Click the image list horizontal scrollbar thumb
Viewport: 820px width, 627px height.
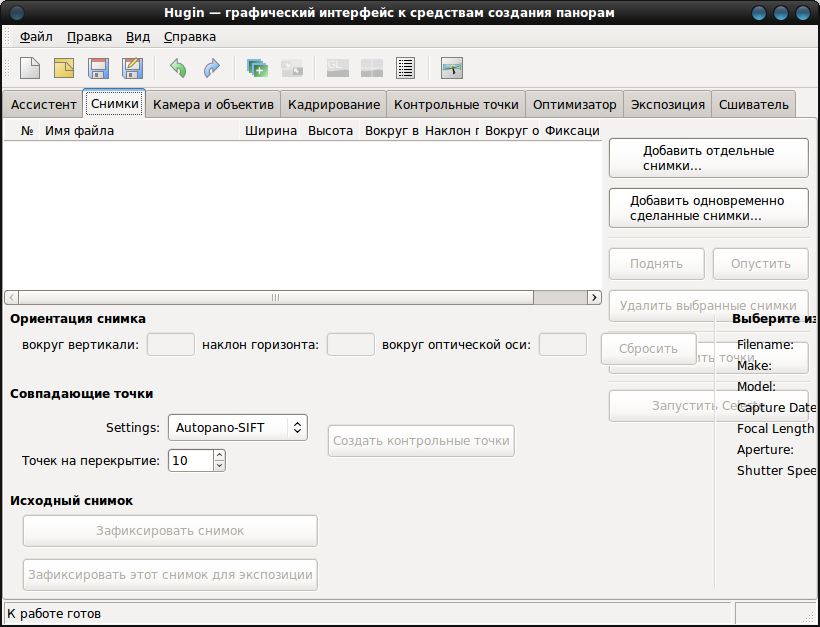[x=276, y=298]
